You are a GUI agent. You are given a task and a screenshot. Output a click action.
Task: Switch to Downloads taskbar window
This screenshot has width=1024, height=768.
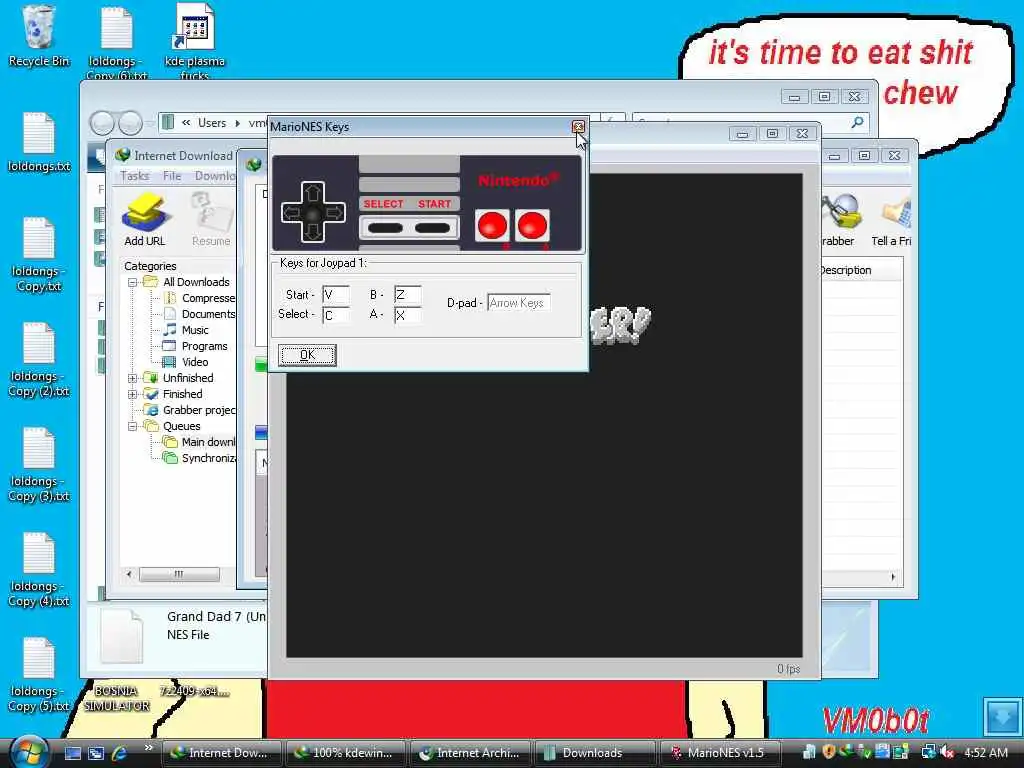click(x=594, y=753)
